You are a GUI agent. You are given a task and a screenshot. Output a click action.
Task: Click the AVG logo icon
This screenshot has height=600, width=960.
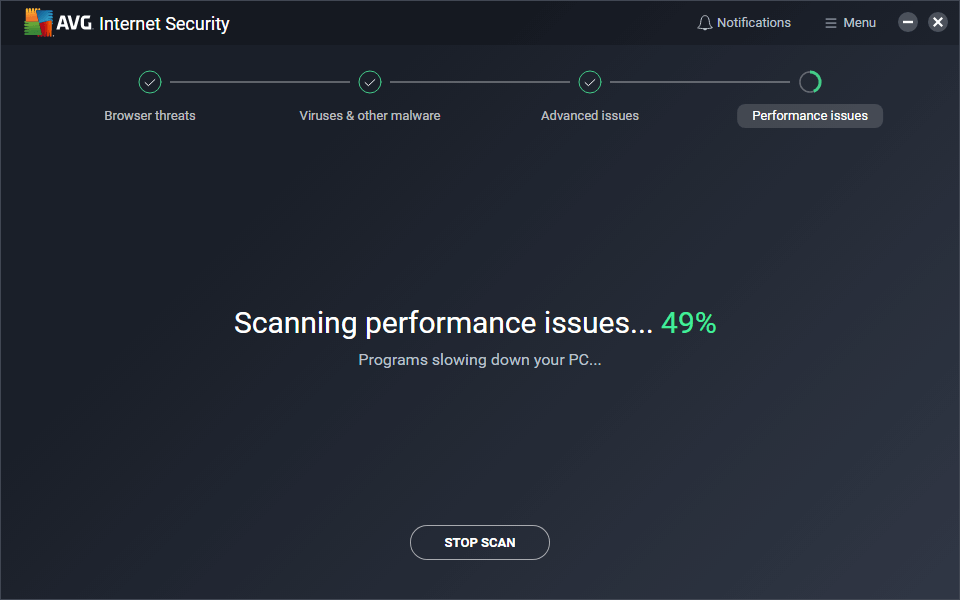(39, 23)
